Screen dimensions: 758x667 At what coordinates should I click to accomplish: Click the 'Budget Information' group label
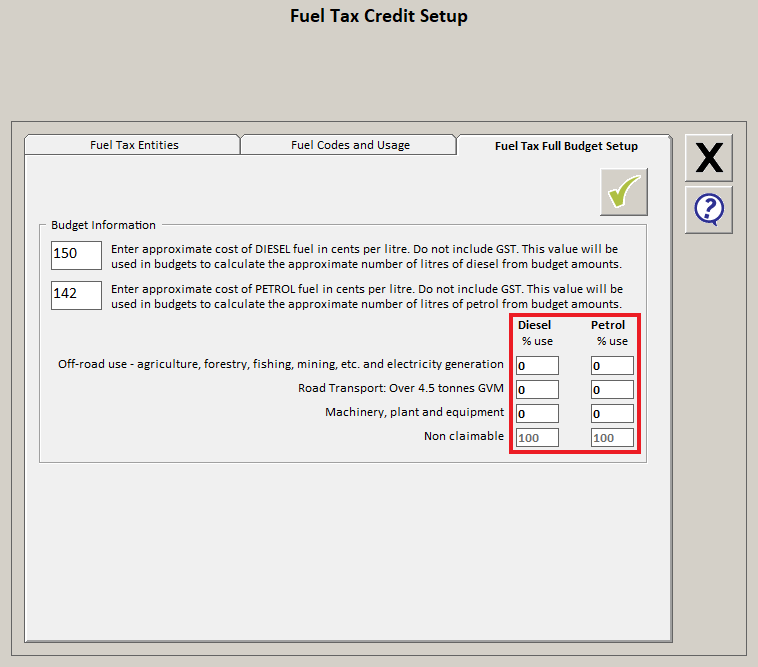click(103, 225)
